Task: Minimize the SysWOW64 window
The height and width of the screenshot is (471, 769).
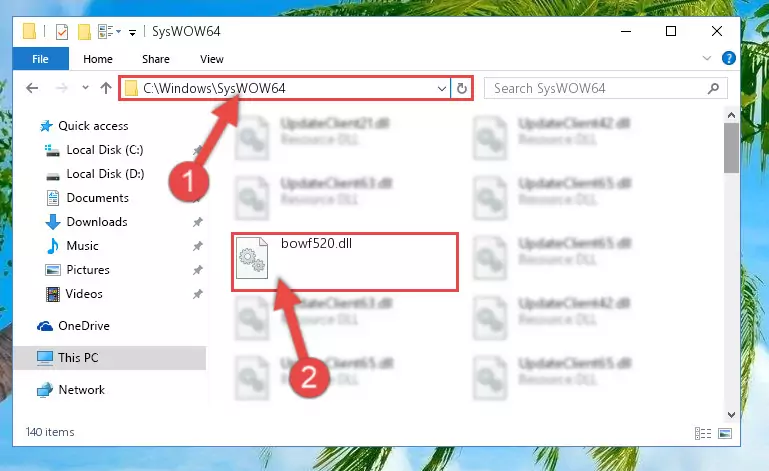Action: (x=626, y=31)
